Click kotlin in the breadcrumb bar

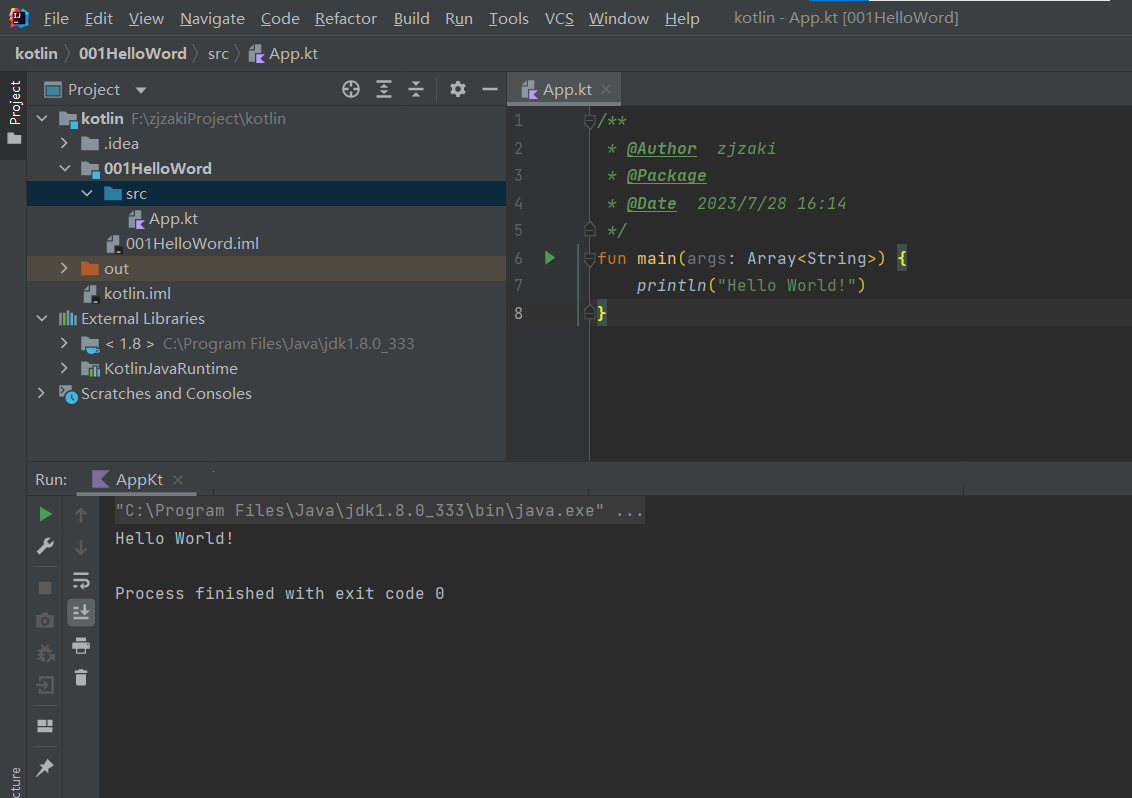tap(36, 53)
